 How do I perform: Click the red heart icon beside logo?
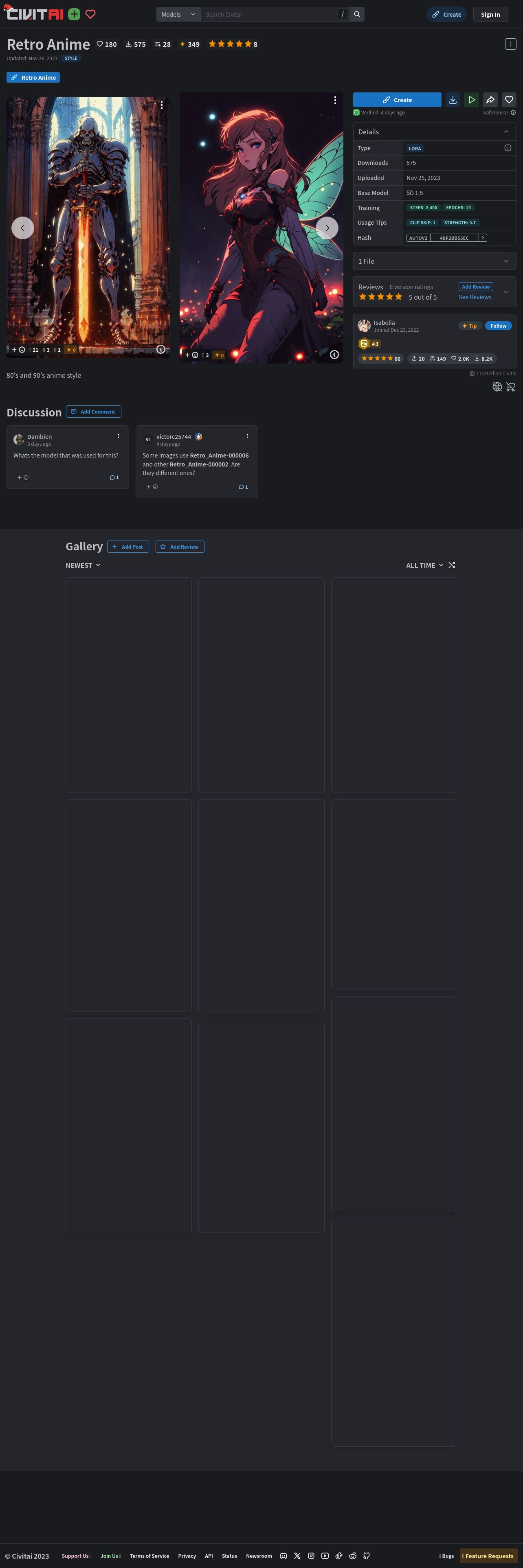90,14
